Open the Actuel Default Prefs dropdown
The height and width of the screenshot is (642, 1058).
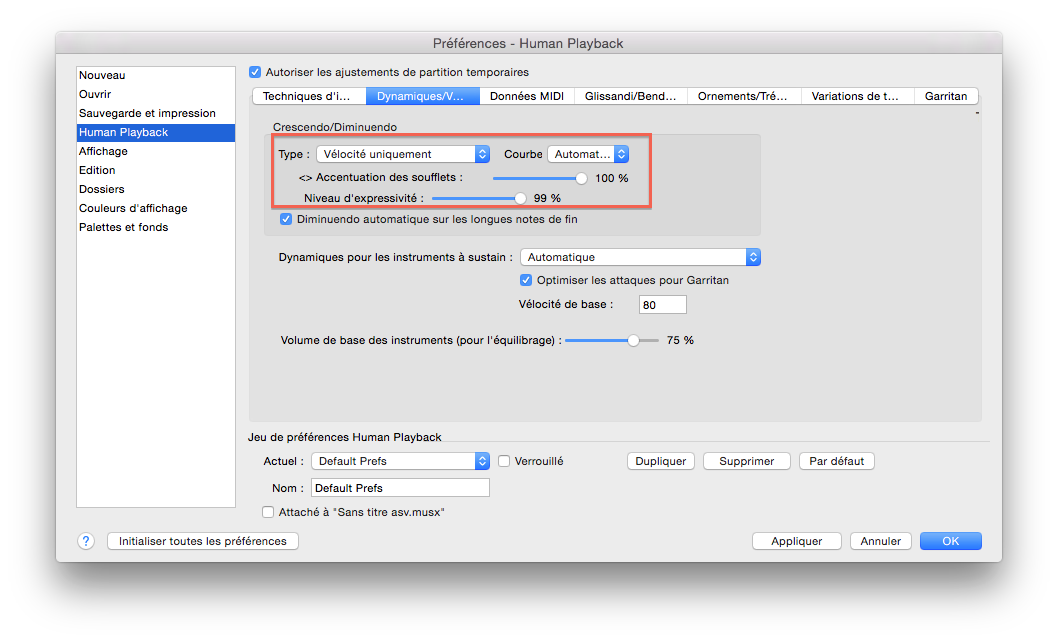point(399,461)
